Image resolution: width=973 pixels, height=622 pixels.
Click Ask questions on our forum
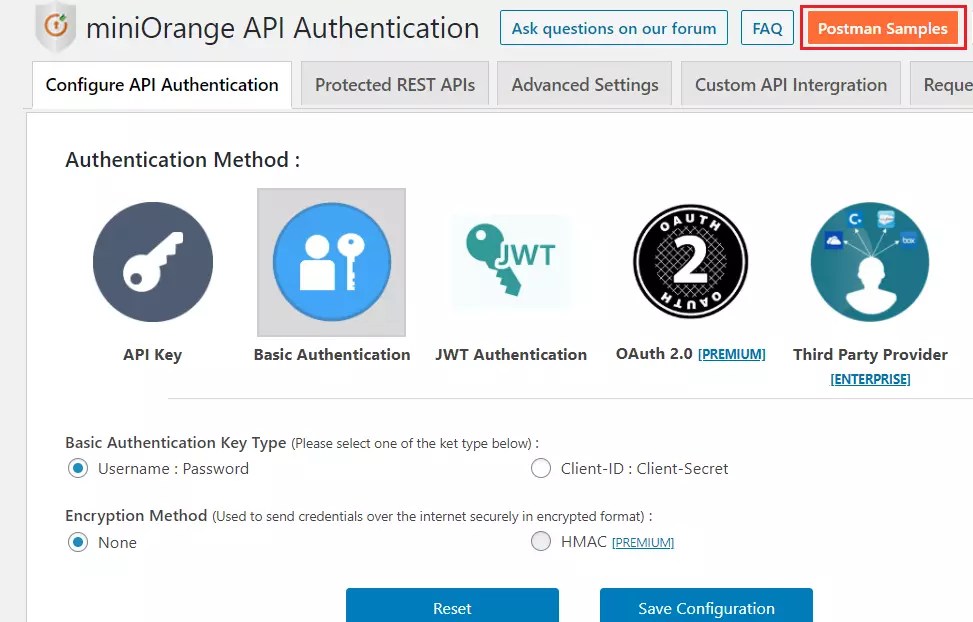(613, 28)
